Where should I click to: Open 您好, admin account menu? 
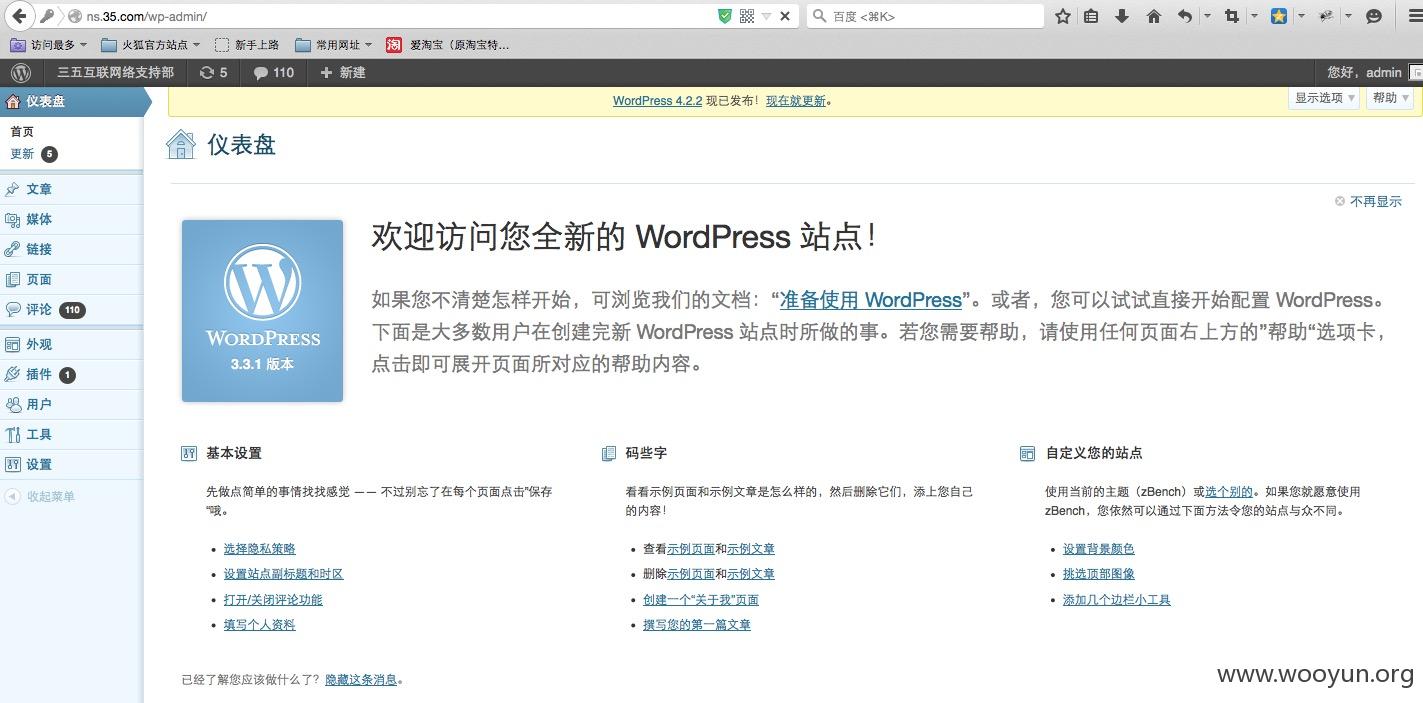[x=1364, y=72]
